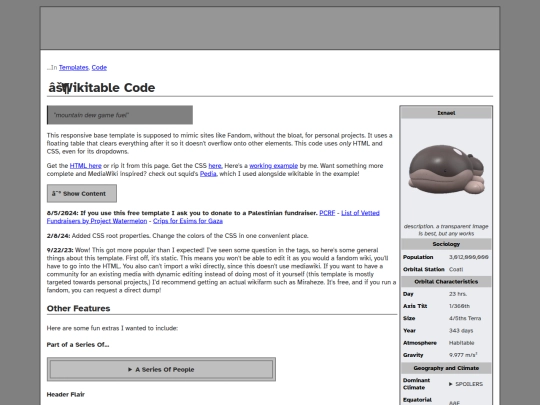Open the 'working example' link
This screenshot has width=540, height=405.
273,166
